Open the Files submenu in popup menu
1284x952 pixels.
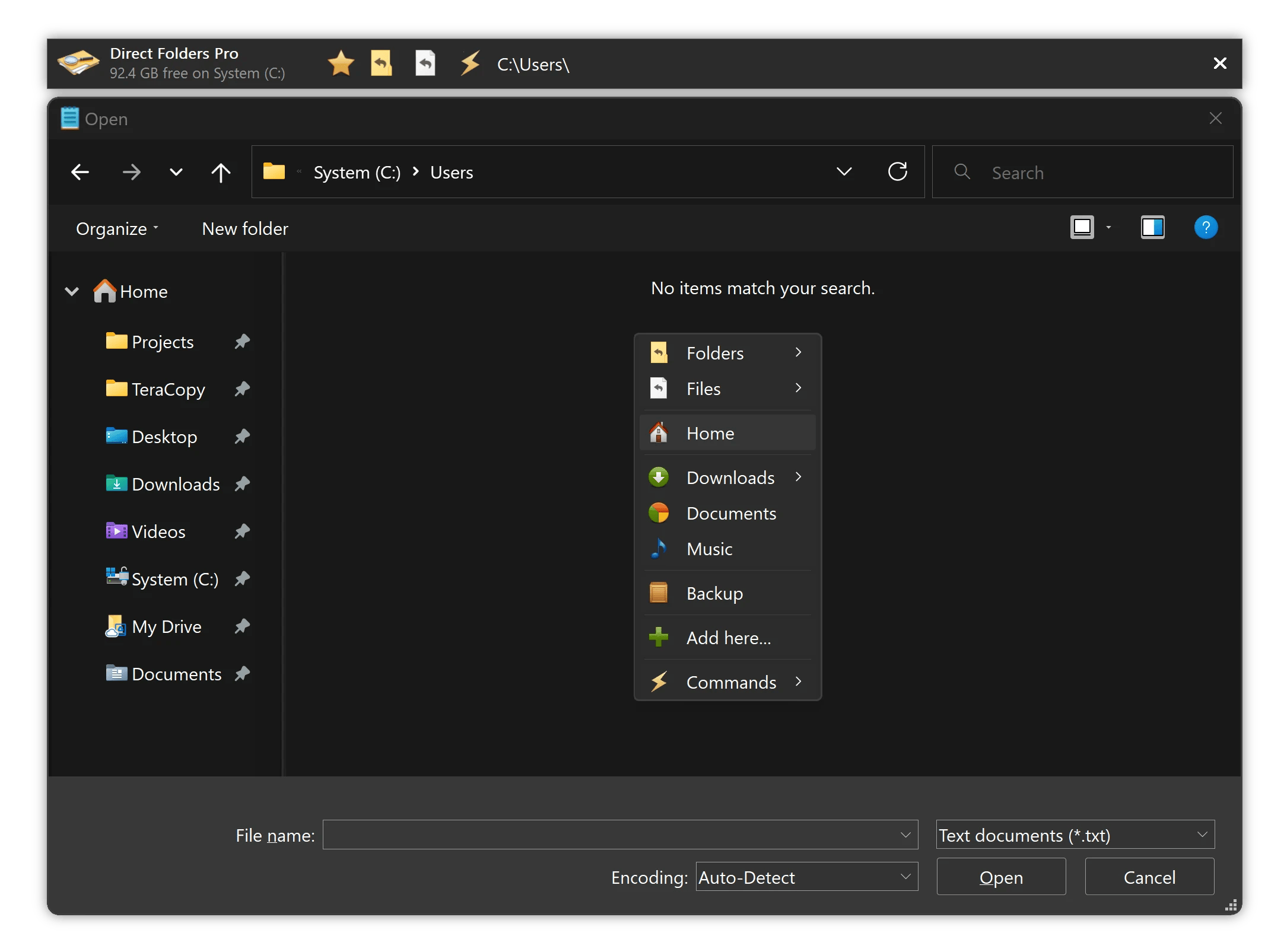tap(727, 389)
